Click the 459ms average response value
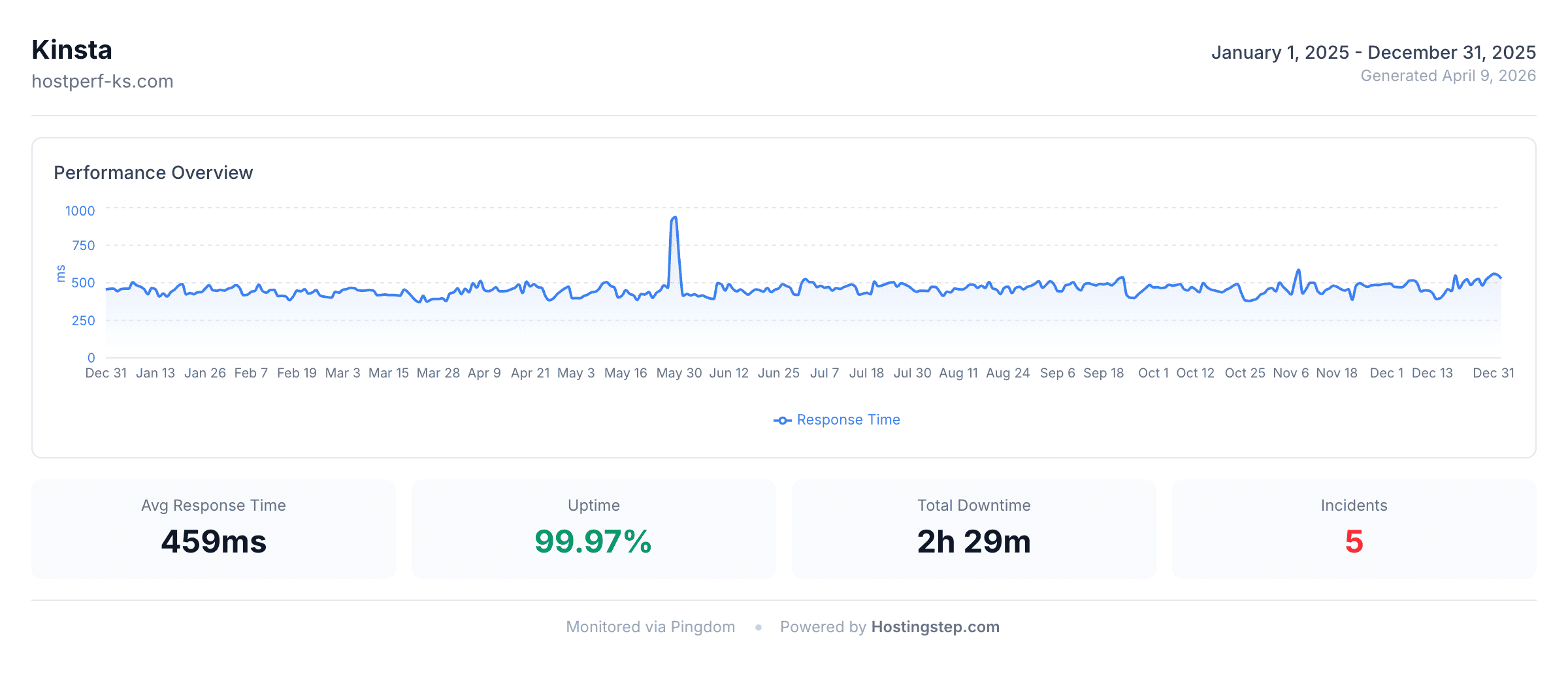 [x=214, y=541]
